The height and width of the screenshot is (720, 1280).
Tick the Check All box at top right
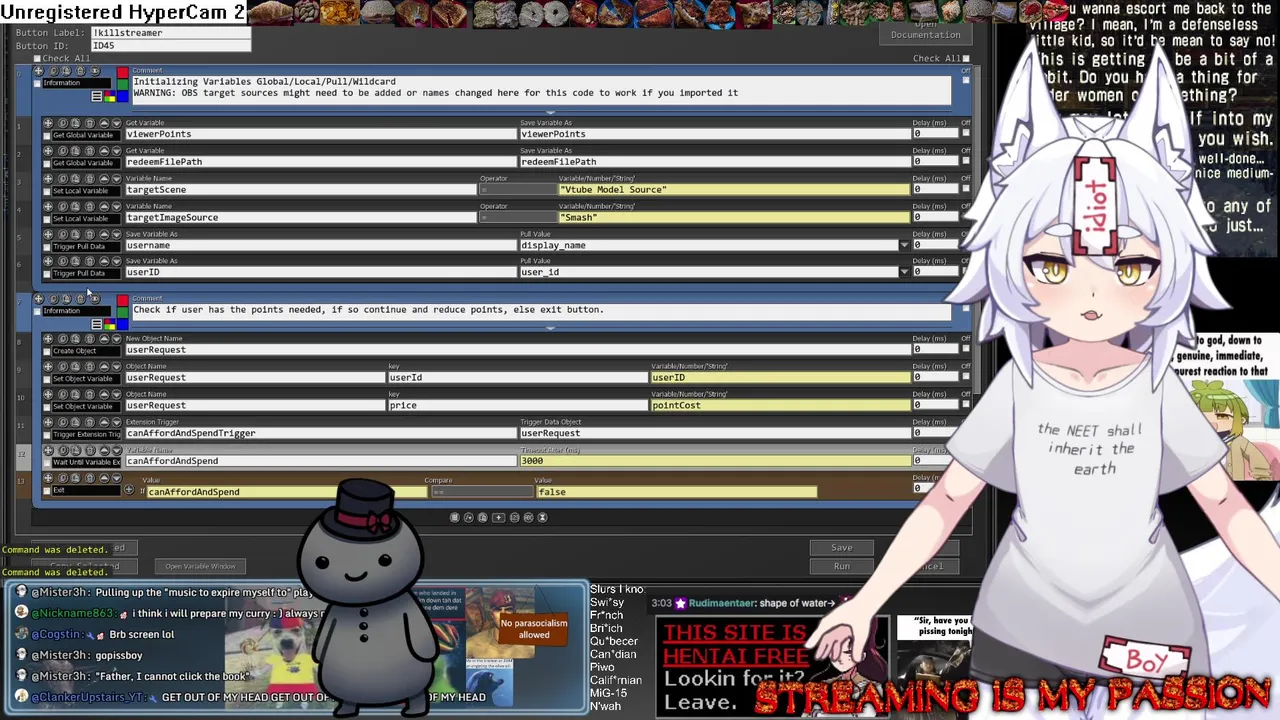pos(966,58)
